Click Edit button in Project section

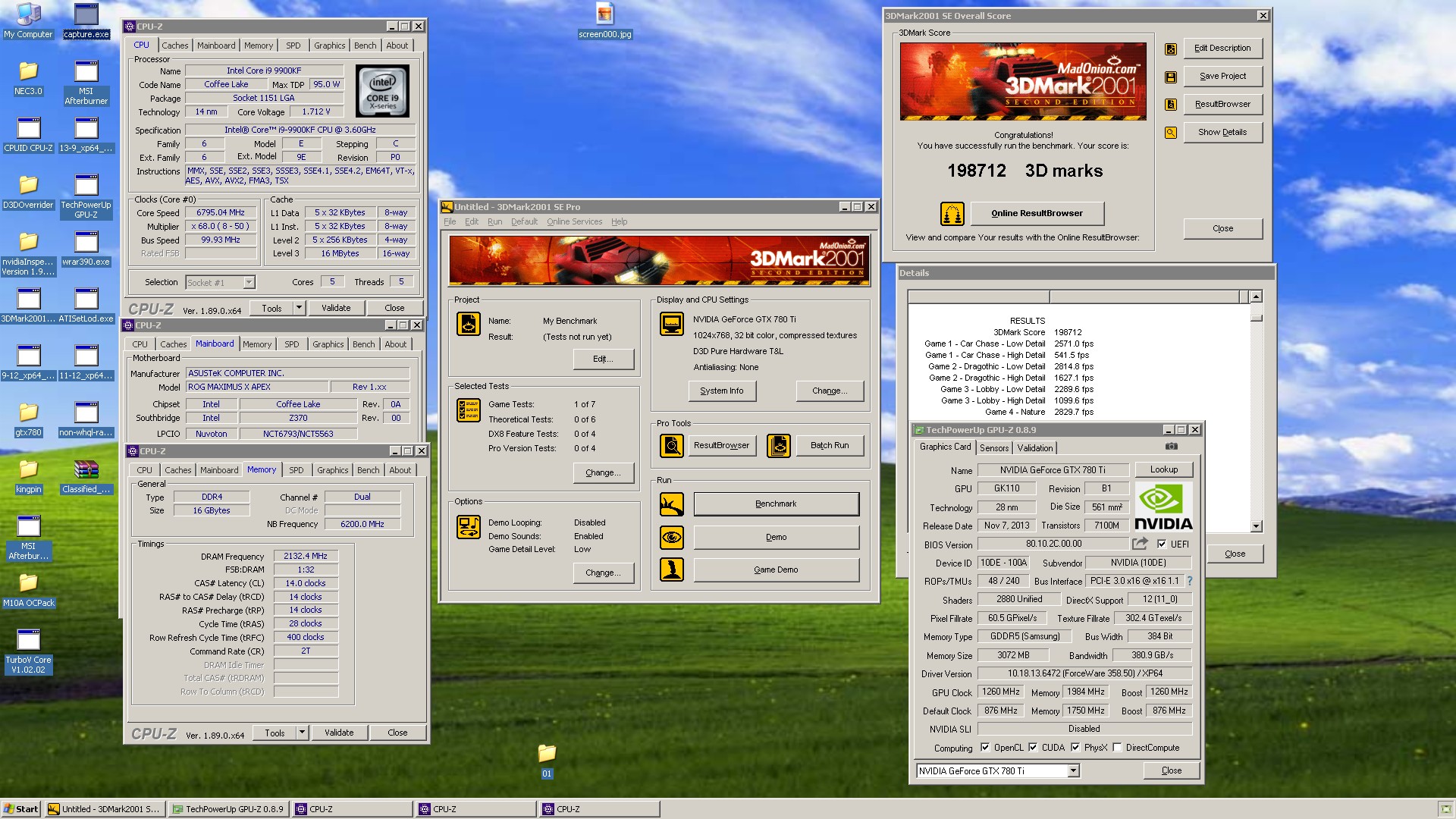coord(603,359)
